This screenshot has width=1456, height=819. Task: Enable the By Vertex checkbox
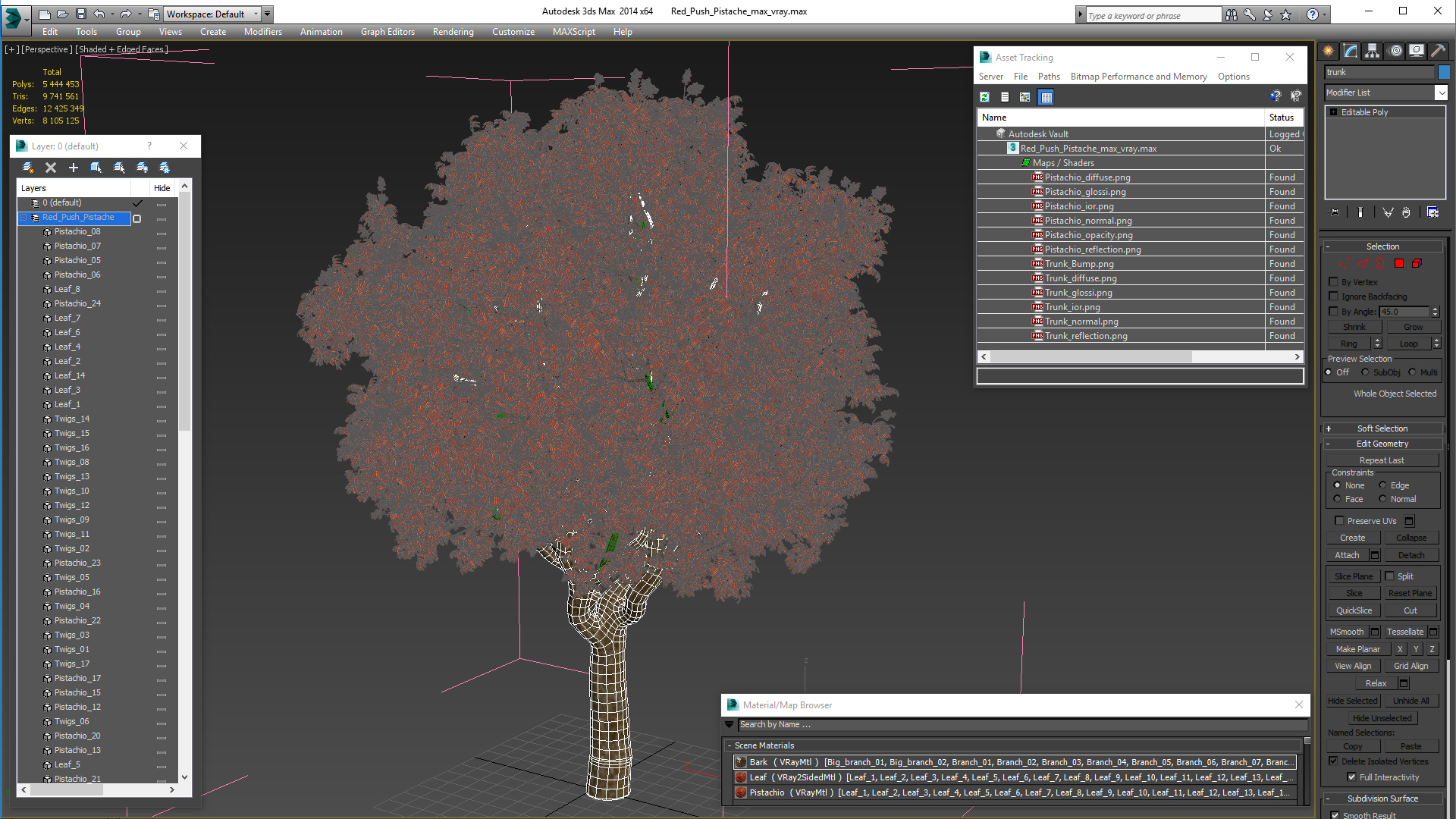click(1334, 282)
